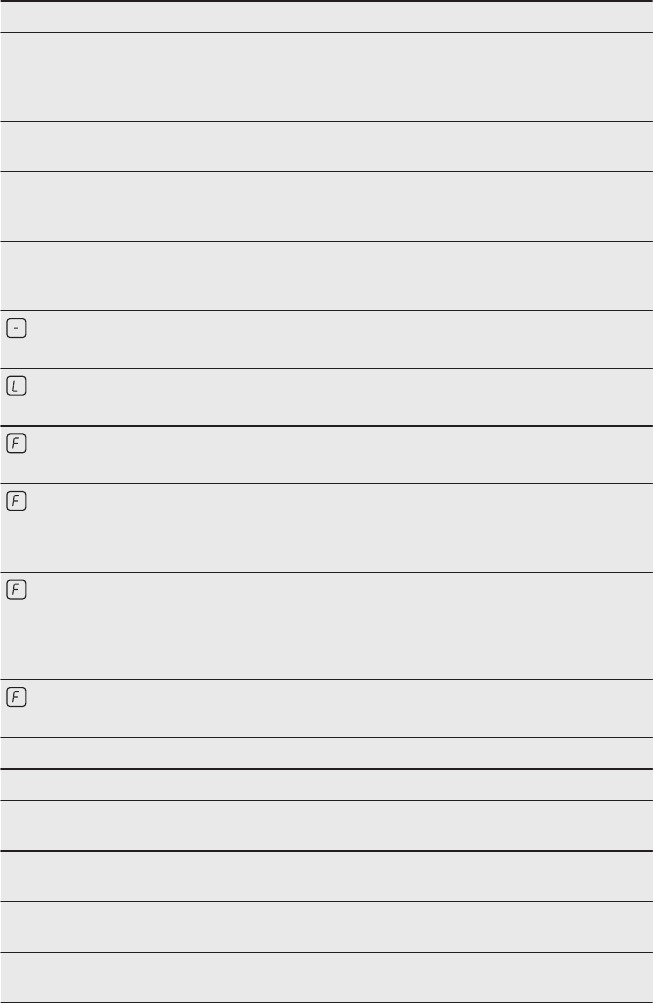Click the fourth blank row from the top
Screen dimensions: 653x1003
[x=326, y=206]
